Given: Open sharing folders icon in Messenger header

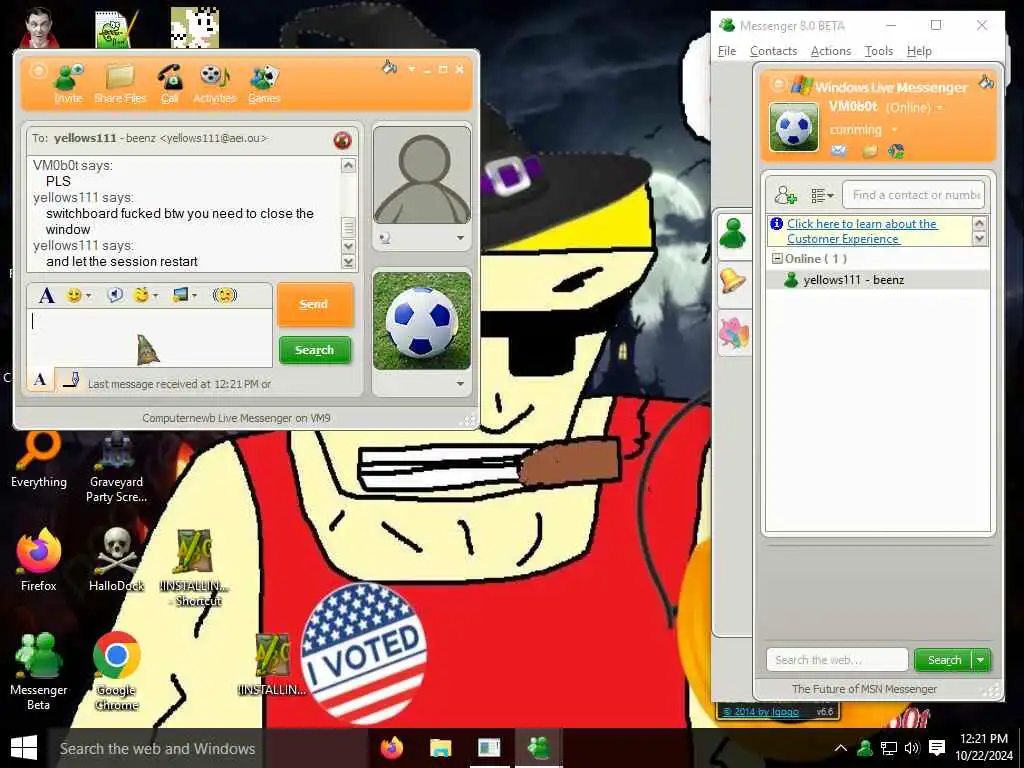Looking at the screenshot, I should coord(869,152).
